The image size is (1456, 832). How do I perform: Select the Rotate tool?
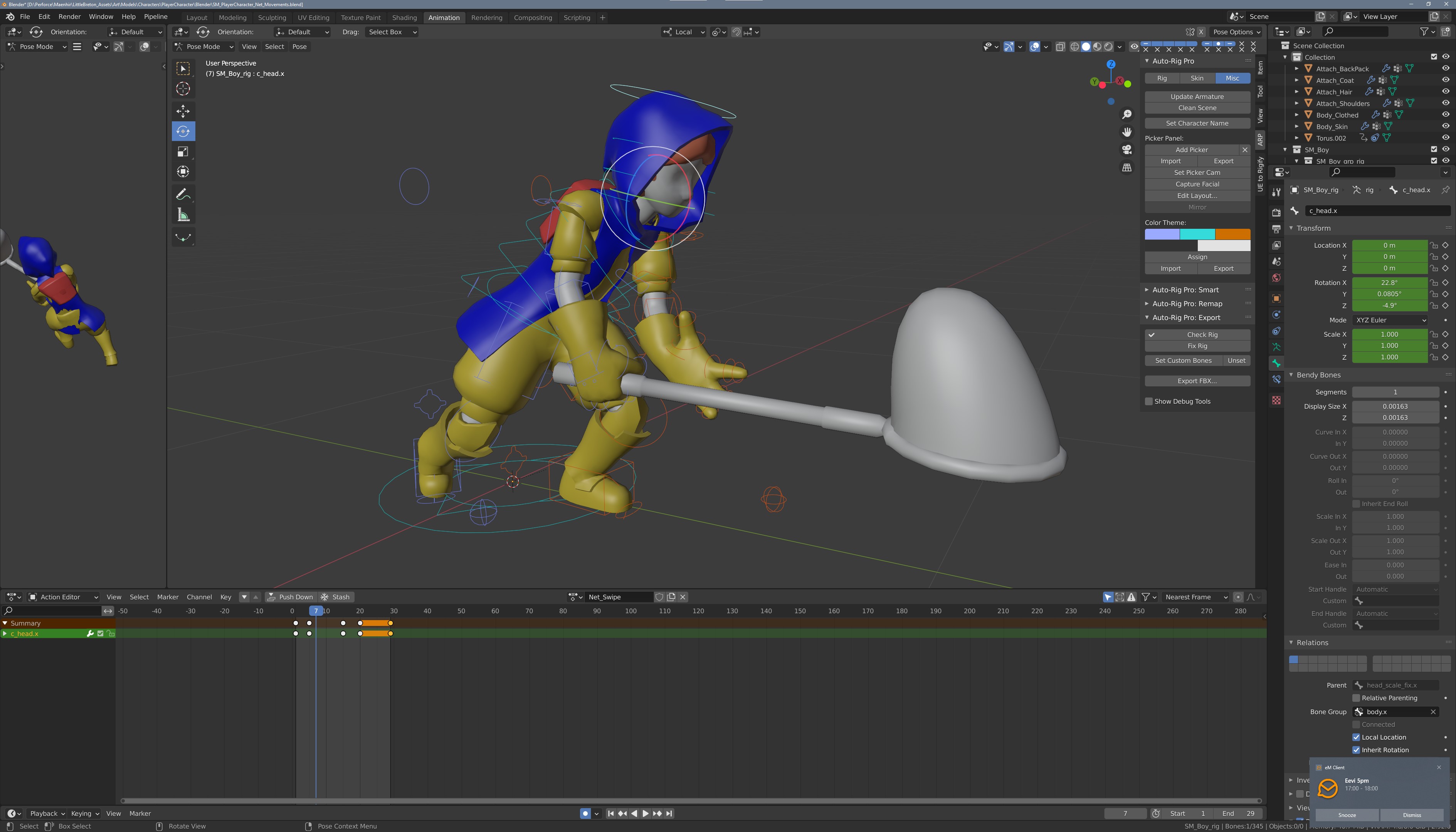click(x=183, y=131)
